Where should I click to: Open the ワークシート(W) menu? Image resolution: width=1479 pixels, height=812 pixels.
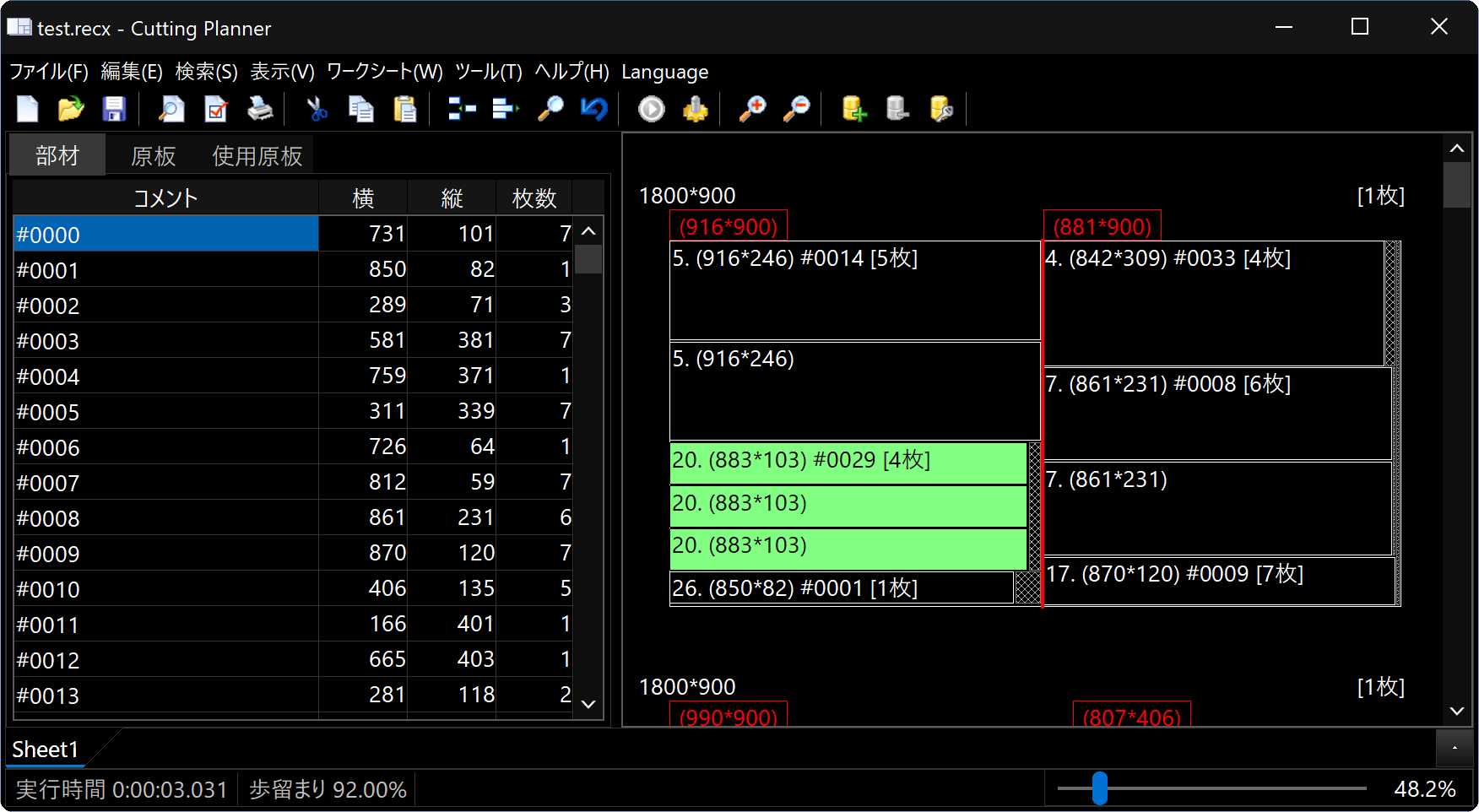(385, 72)
